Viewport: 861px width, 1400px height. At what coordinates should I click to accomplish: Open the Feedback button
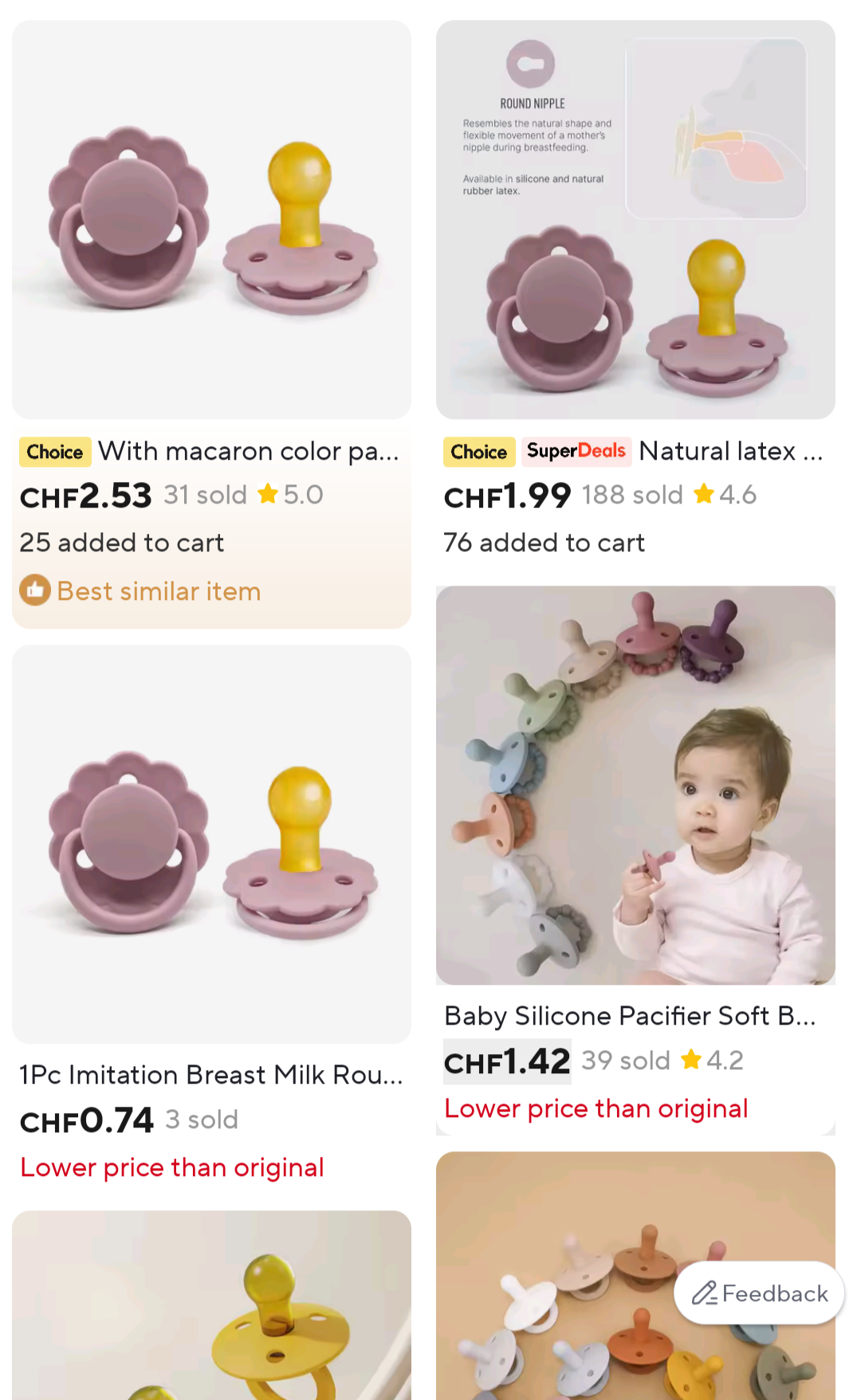(x=760, y=1292)
